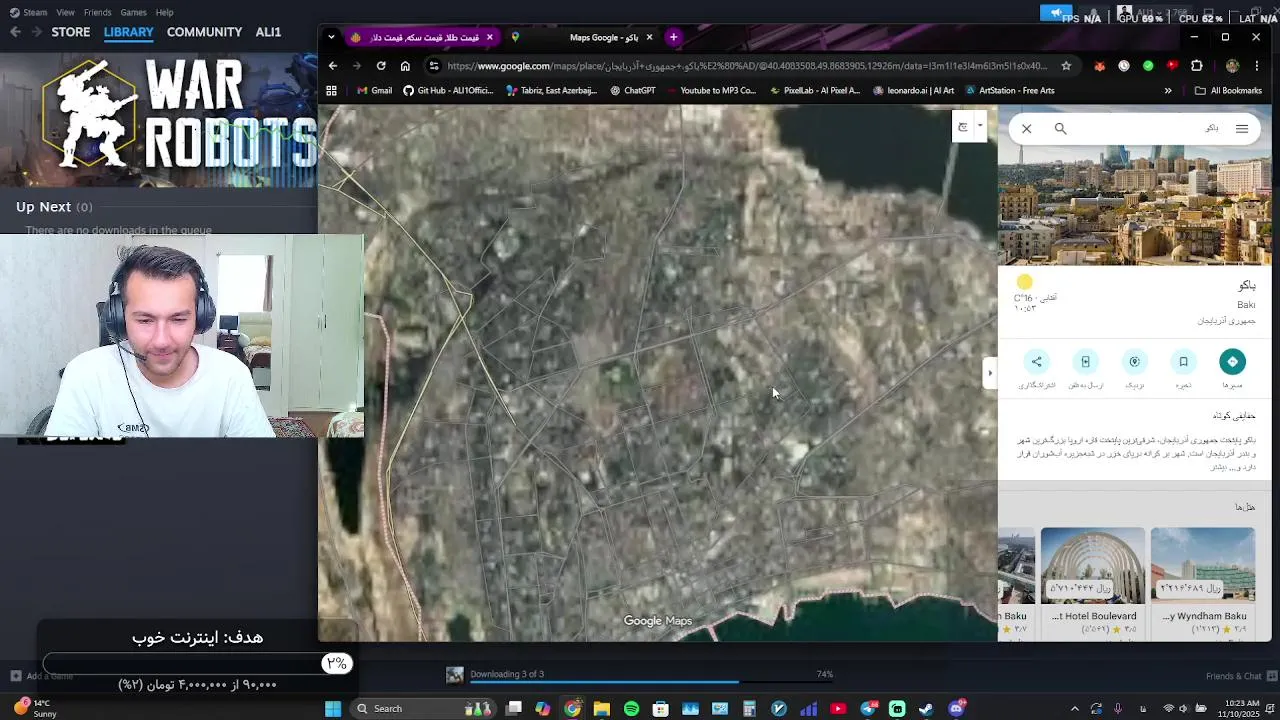
Task: Expand the map tools dropdown arrow
Action: (980, 127)
